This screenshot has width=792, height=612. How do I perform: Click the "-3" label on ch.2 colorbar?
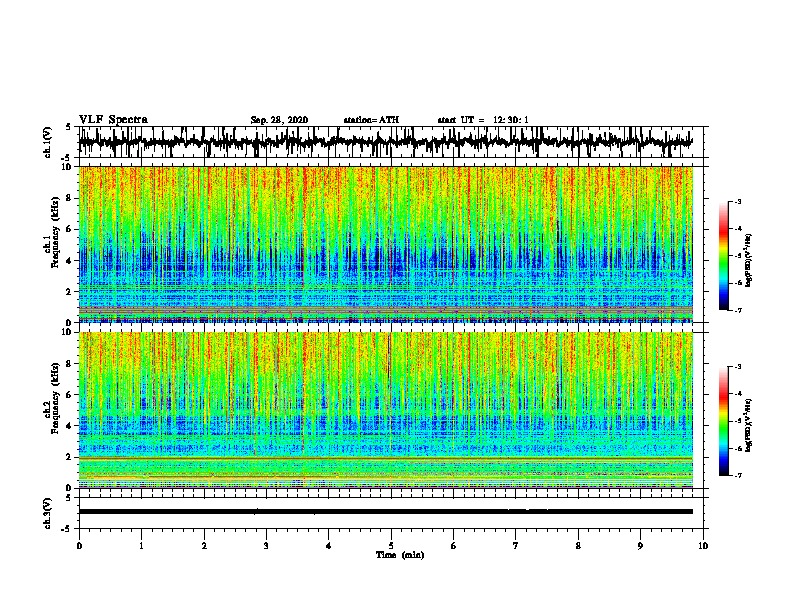(x=737, y=367)
